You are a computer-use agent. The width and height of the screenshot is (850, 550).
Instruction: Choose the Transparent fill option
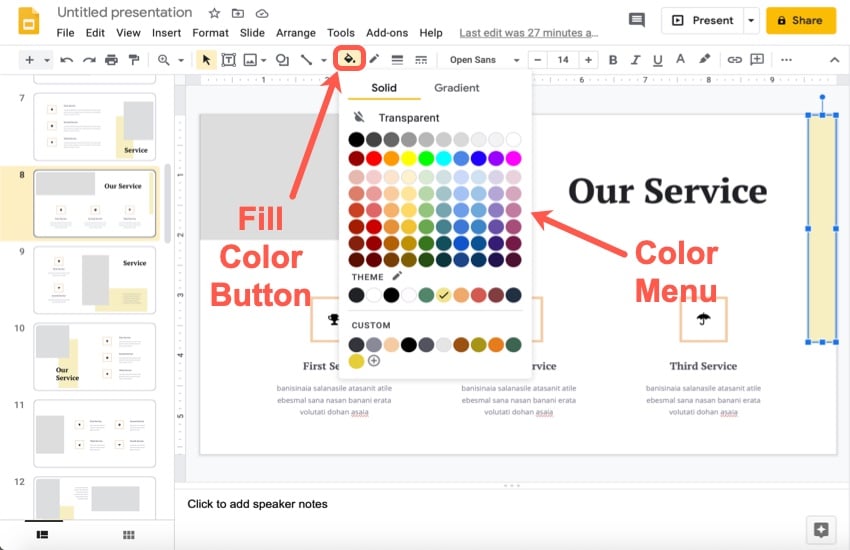[x=408, y=118]
